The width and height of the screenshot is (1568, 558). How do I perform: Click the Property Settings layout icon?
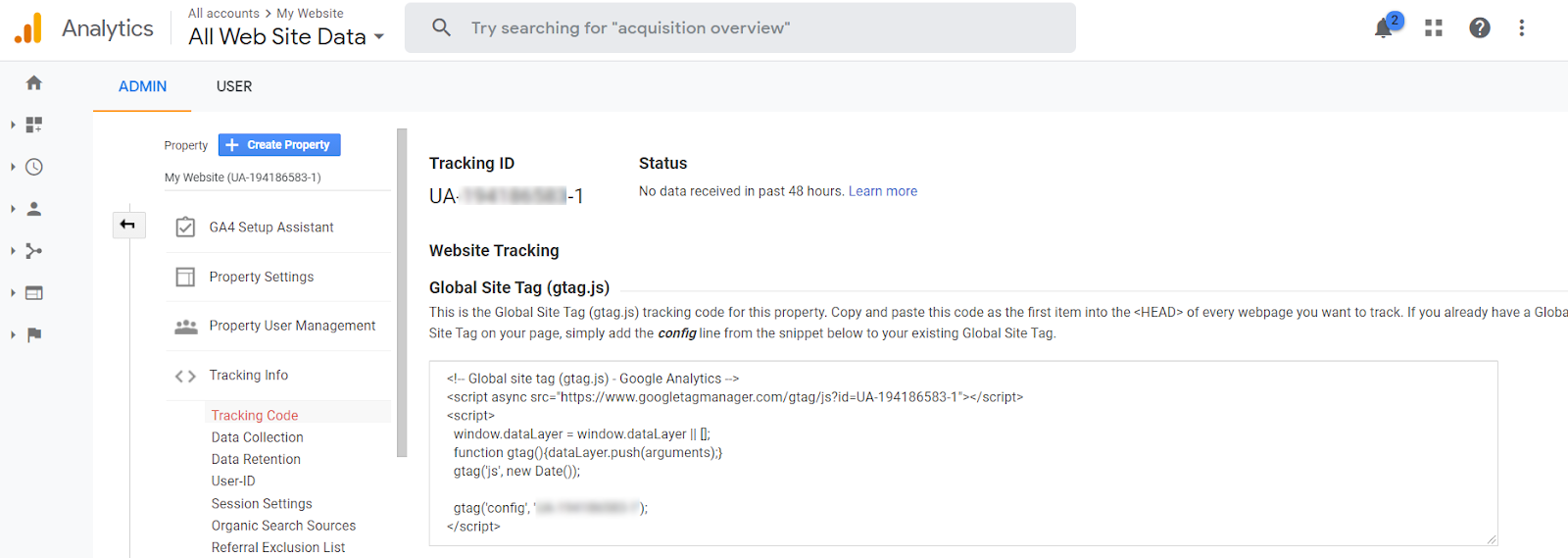185,278
